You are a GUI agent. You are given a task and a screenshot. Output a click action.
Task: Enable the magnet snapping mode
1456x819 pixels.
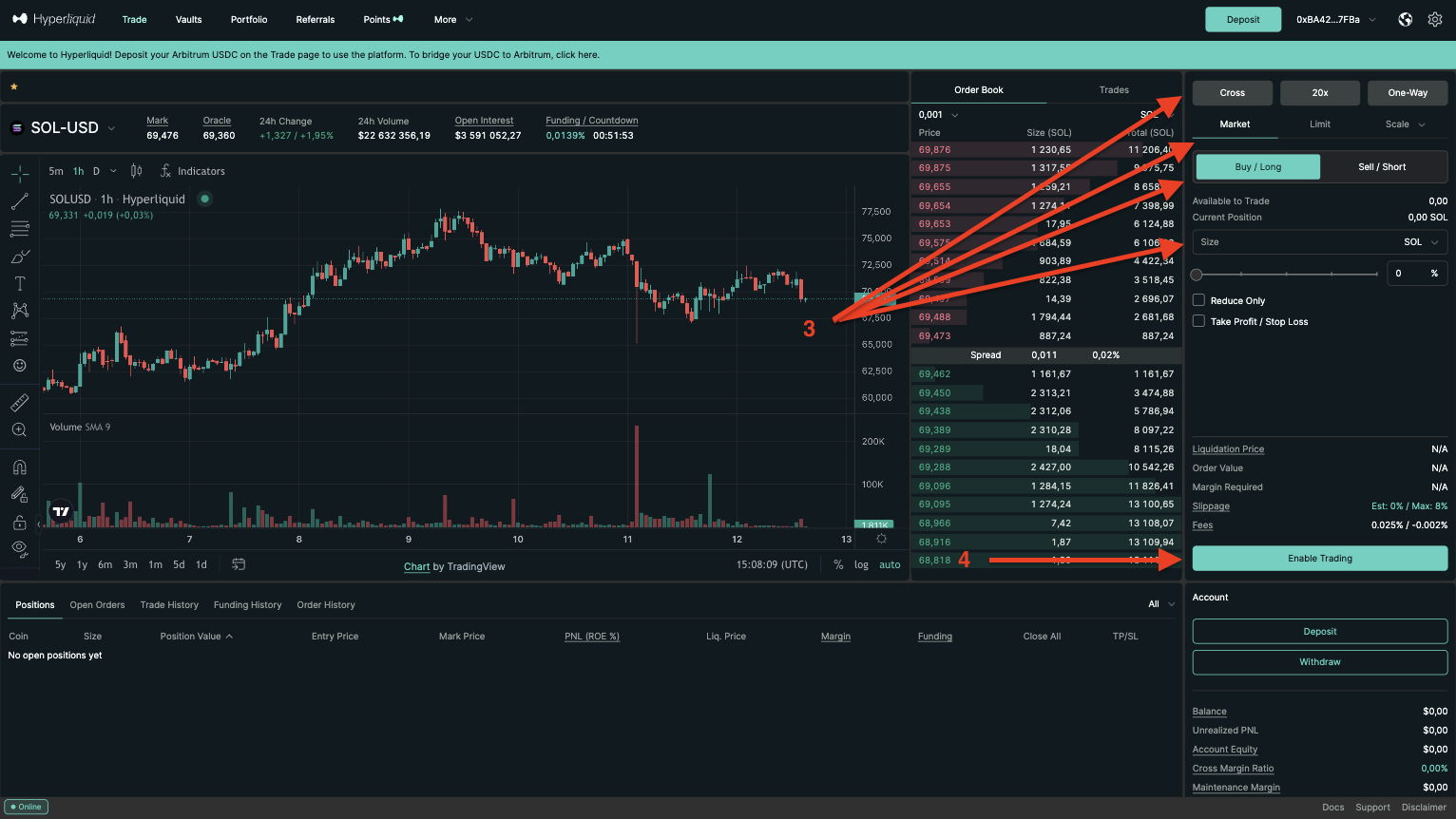click(x=19, y=466)
